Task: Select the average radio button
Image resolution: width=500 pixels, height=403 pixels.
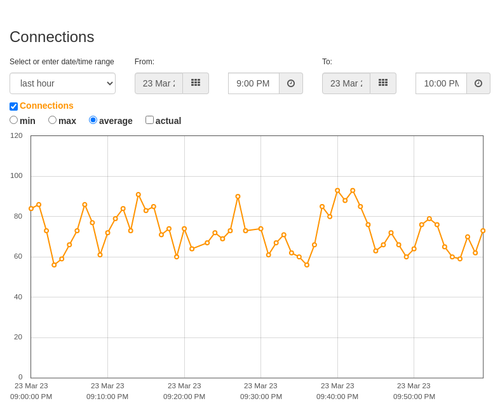Action: pos(93,120)
